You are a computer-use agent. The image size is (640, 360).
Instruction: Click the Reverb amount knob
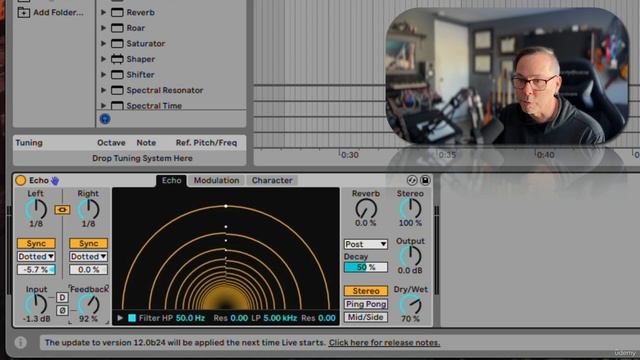coord(366,209)
